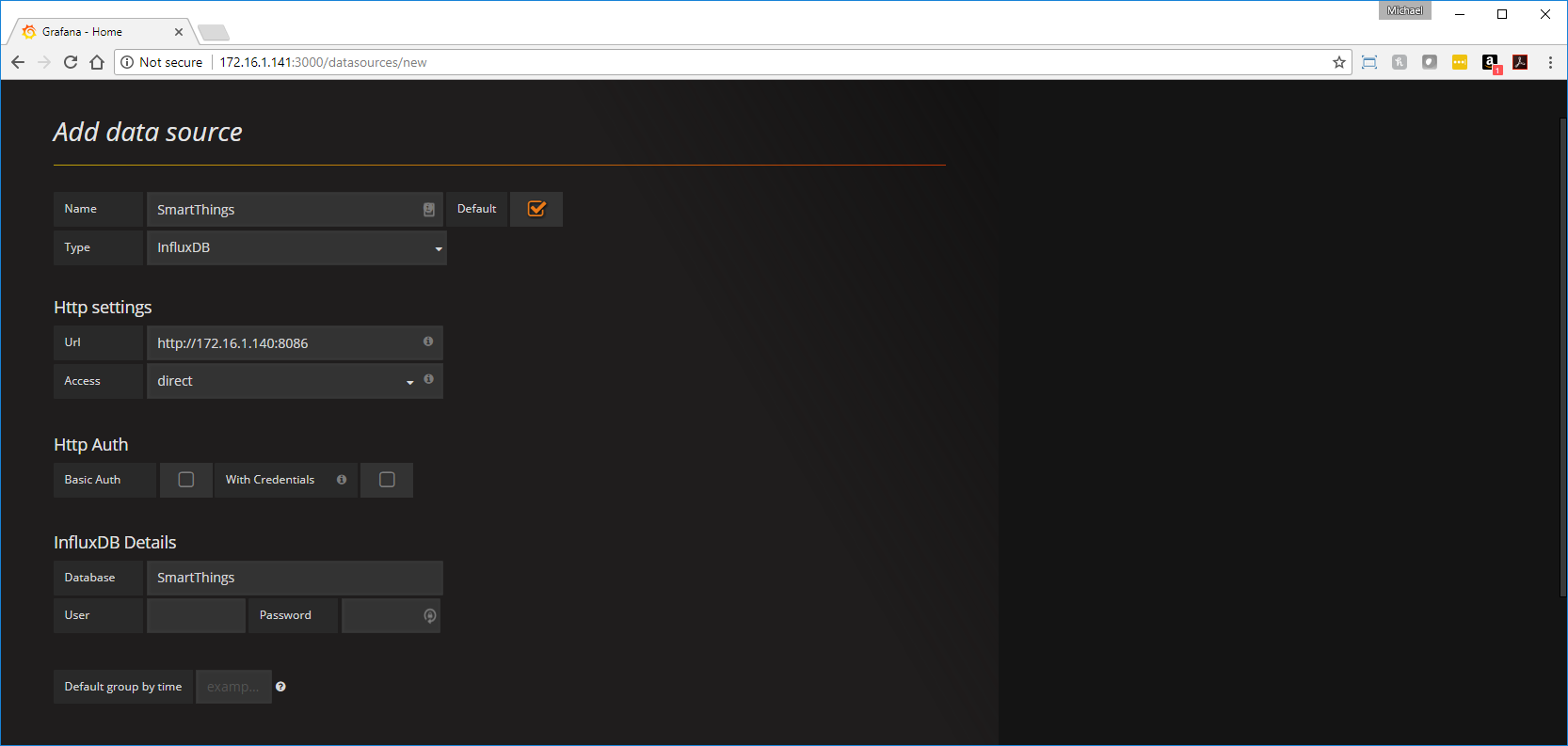Enable the Basic Auth checkbox

click(186, 480)
